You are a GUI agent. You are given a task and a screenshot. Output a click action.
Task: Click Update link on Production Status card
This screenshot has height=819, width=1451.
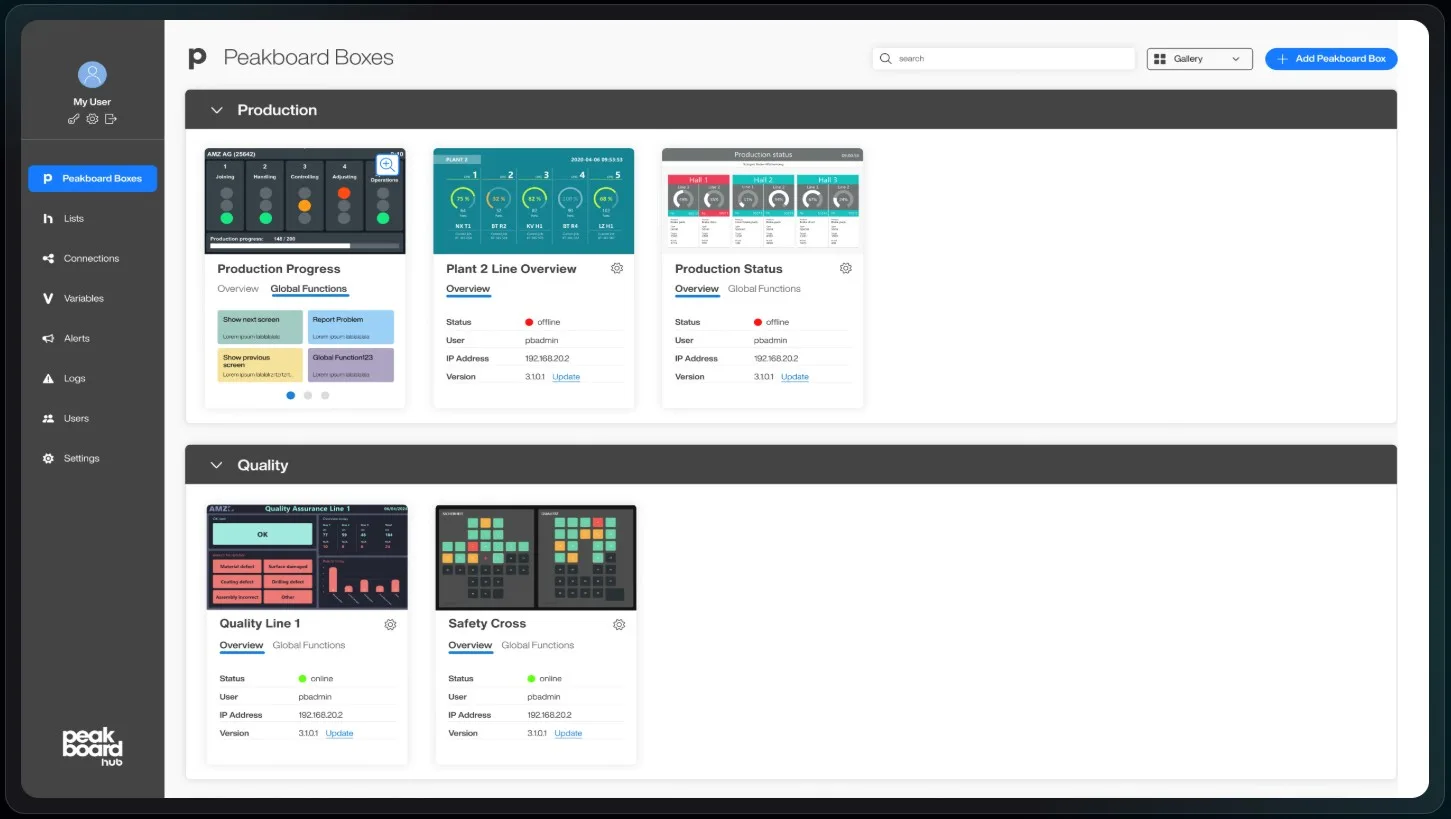[x=795, y=377]
